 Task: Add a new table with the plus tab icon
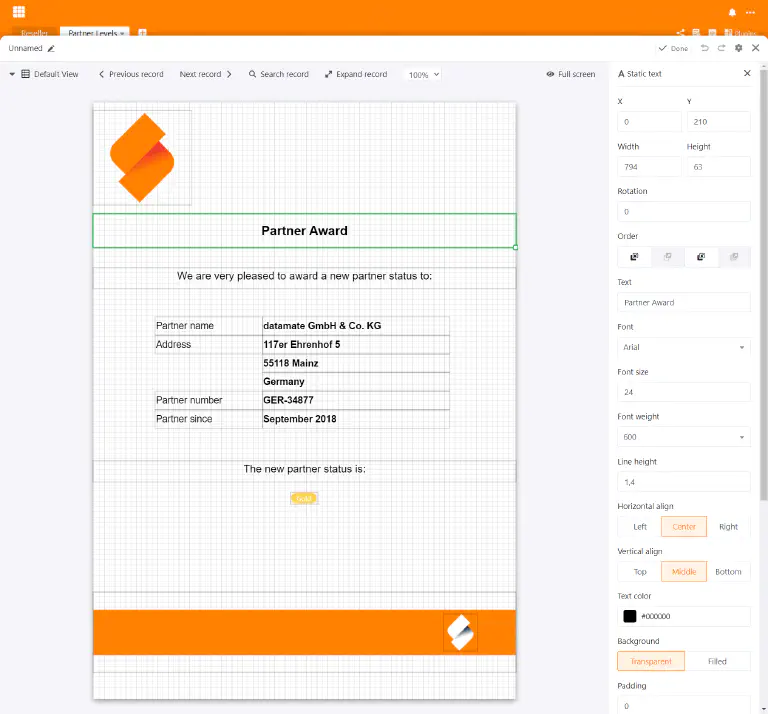coord(143,33)
